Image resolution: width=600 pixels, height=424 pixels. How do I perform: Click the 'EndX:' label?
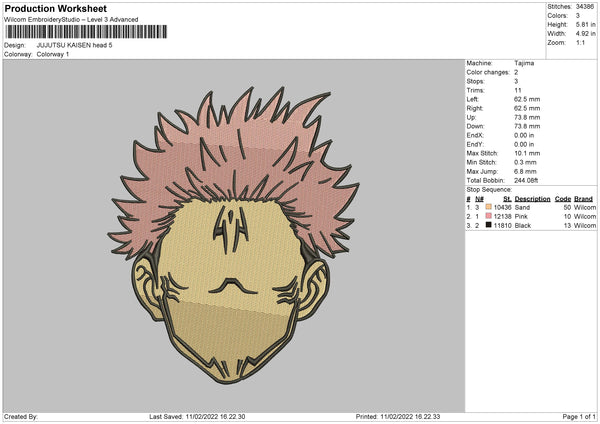(x=475, y=135)
